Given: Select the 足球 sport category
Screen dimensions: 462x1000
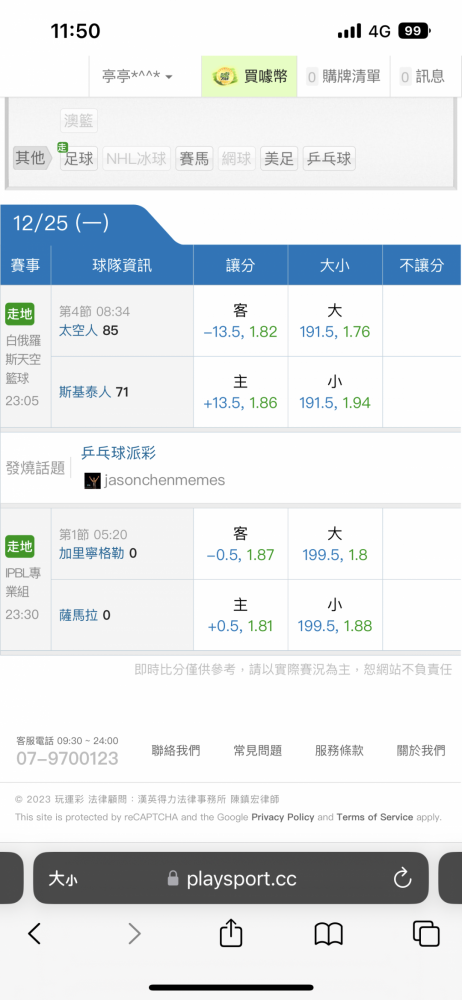Looking at the screenshot, I should pyautogui.click(x=79, y=158).
